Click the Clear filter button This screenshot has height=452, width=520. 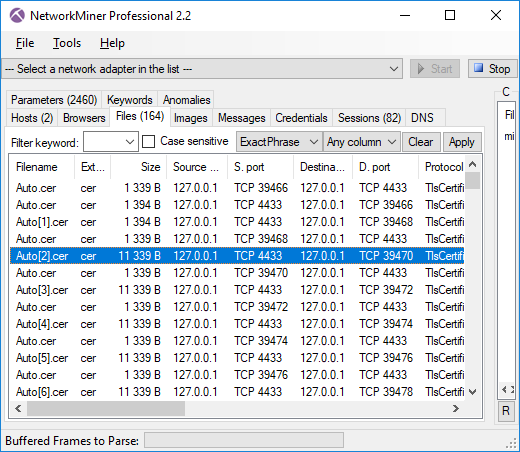(x=421, y=142)
